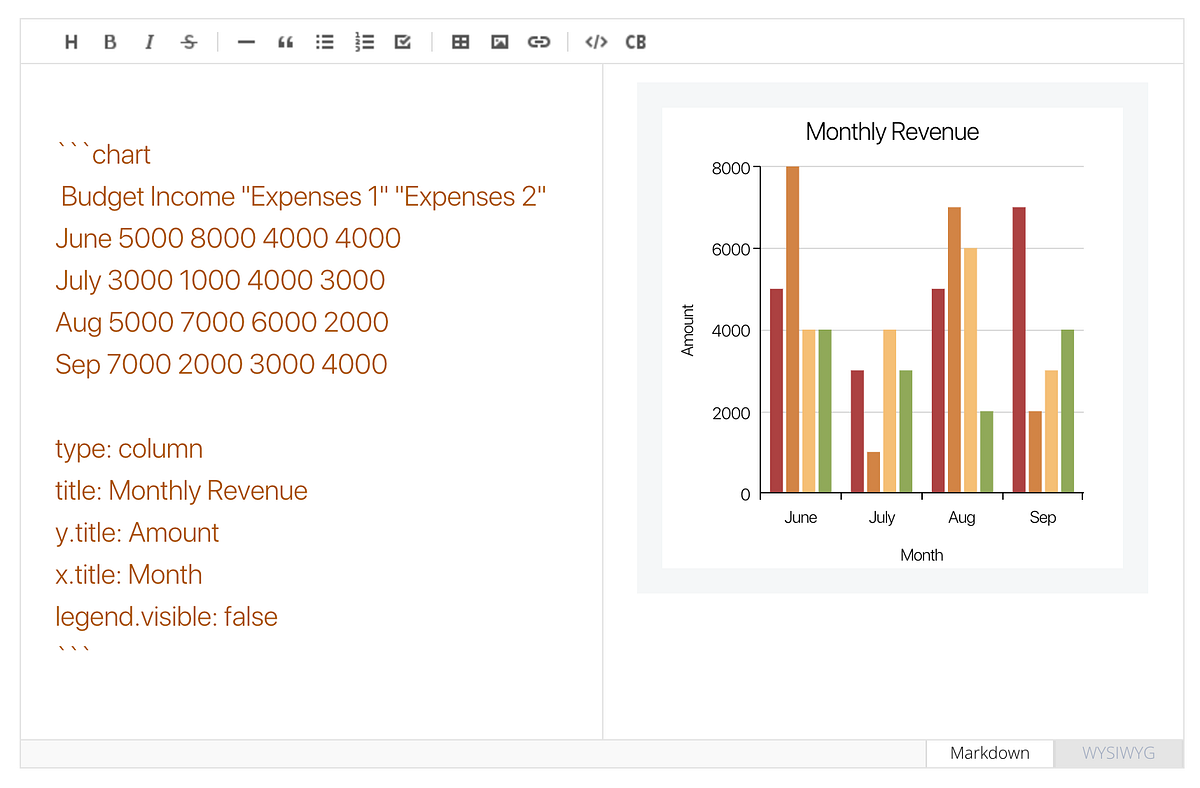1200x788 pixels.
Task: Click the 8000 y-axis tick label
Action: click(x=730, y=167)
